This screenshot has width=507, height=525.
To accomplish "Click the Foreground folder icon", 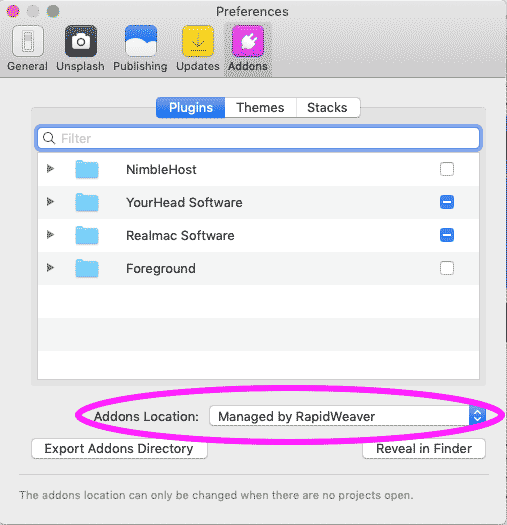I will (x=87, y=268).
